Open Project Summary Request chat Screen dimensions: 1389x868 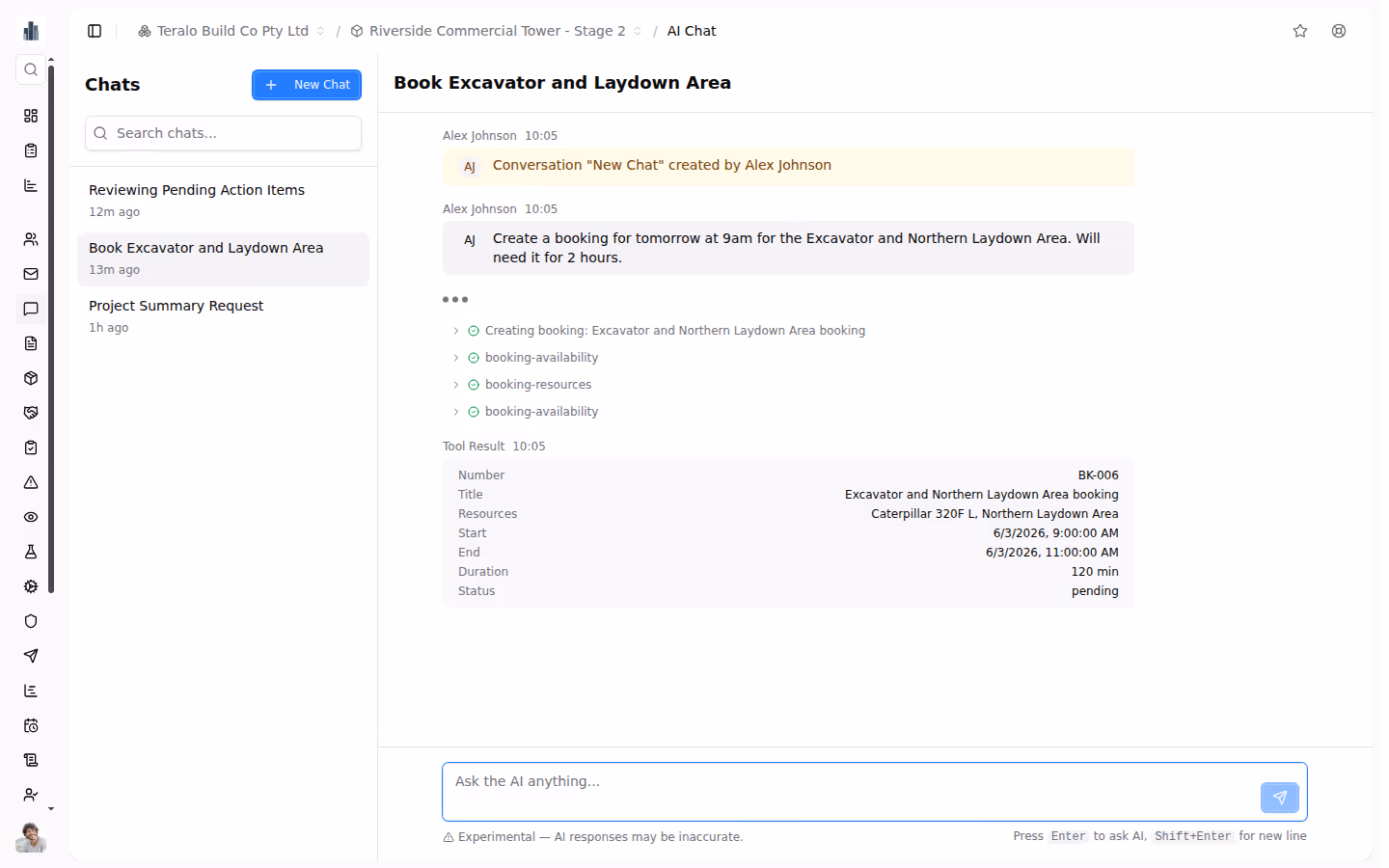pyautogui.click(x=223, y=316)
